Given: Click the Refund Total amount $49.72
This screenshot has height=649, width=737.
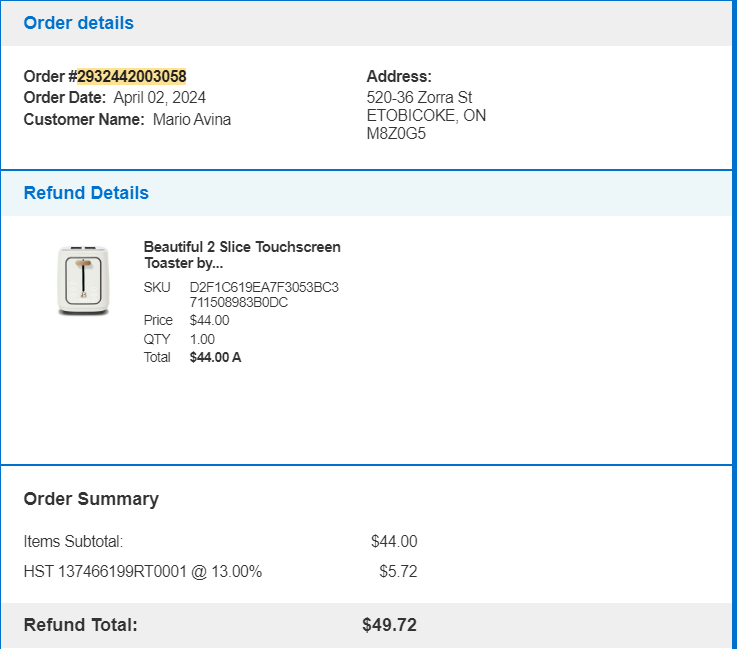Looking at the screenshot, I should click(x=389, y=625).
